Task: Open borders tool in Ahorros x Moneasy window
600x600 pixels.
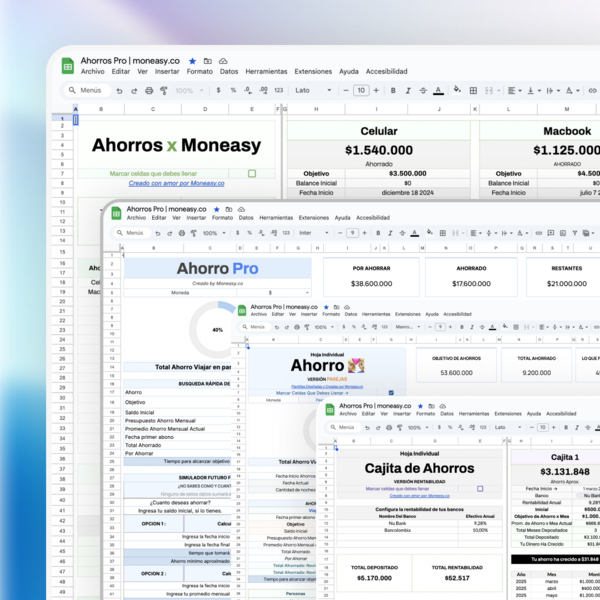Action: tap(473, 91)
